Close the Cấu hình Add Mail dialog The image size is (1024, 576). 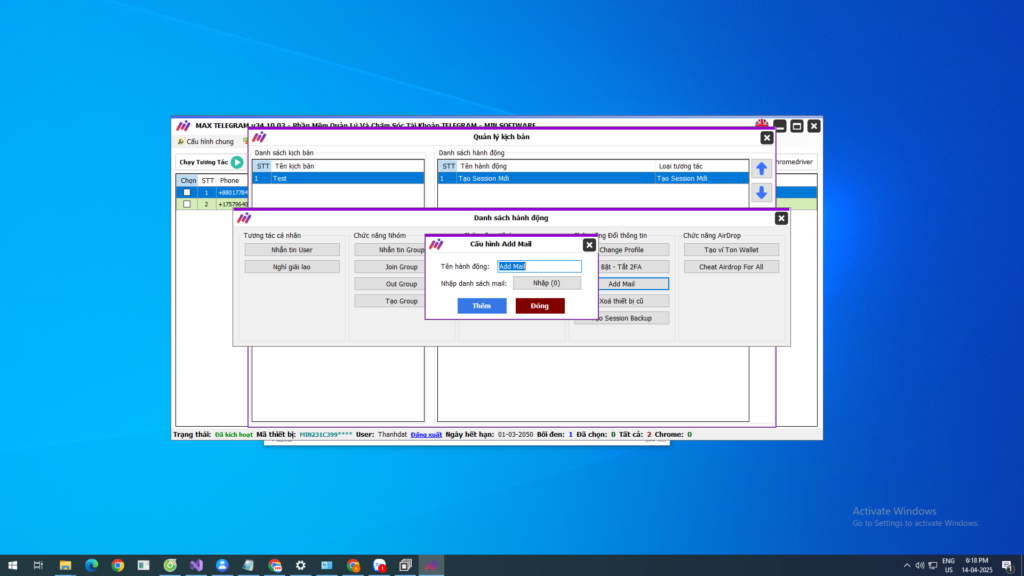tap(589, 244)
